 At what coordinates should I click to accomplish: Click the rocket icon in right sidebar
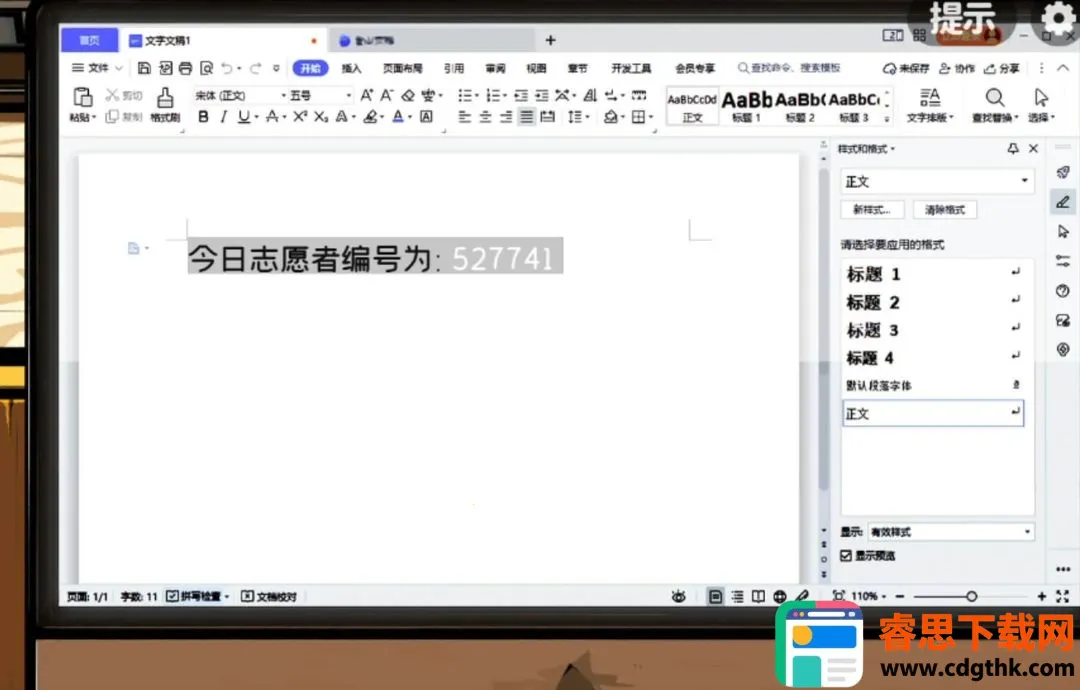1063,172
